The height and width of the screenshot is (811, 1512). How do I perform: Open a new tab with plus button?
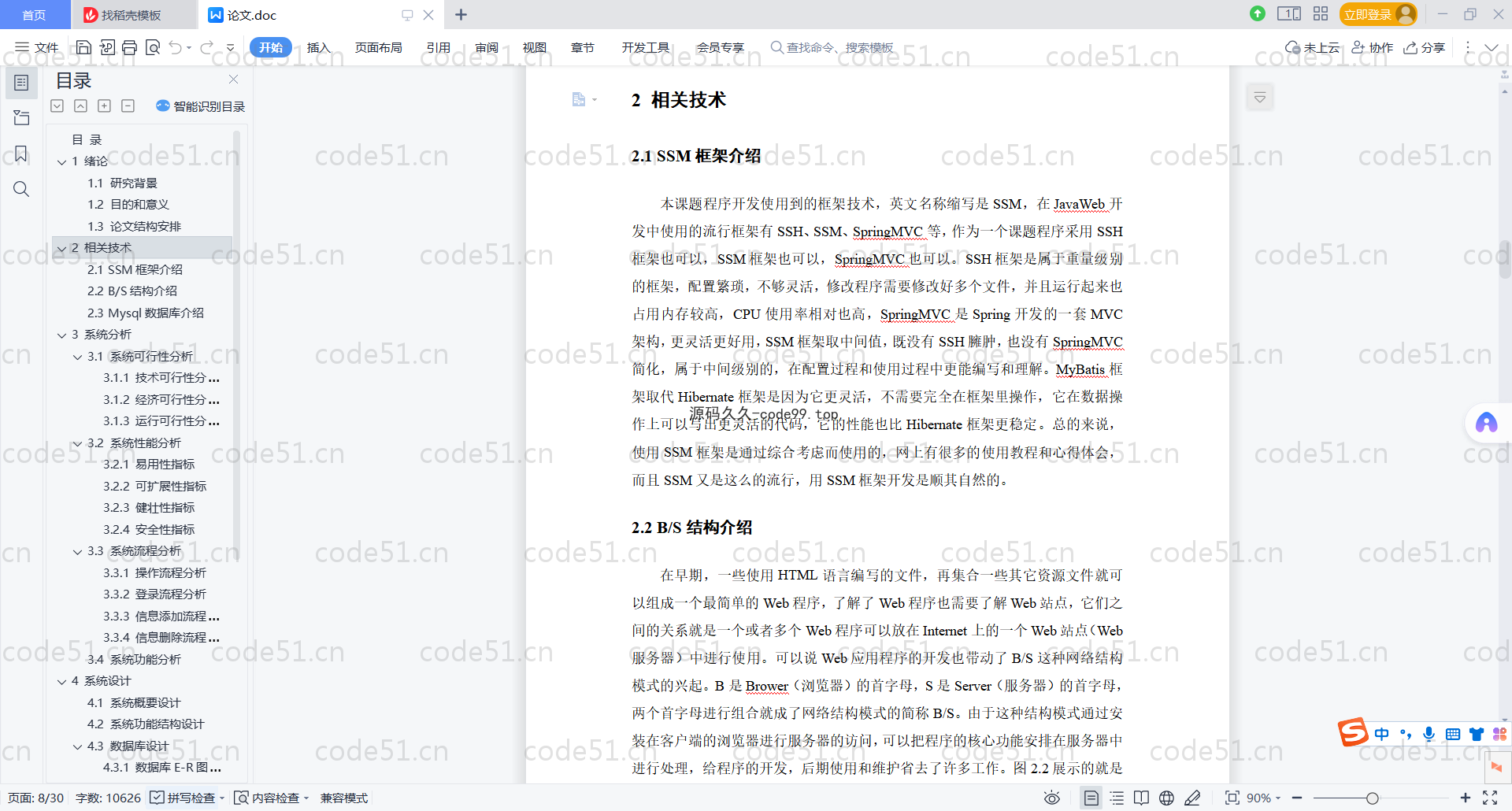pyautogui.click(x=461, y=15)
